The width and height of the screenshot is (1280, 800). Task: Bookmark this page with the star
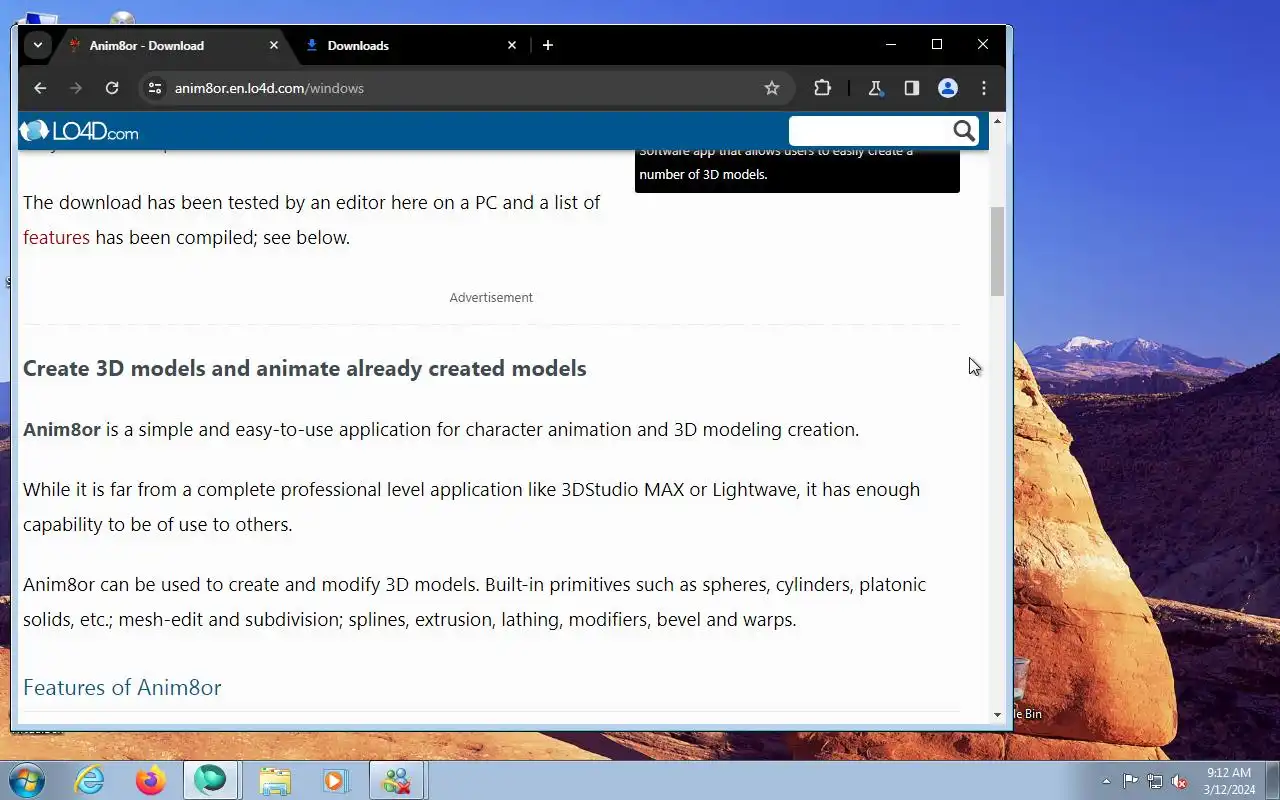click(x=772, y=88)
